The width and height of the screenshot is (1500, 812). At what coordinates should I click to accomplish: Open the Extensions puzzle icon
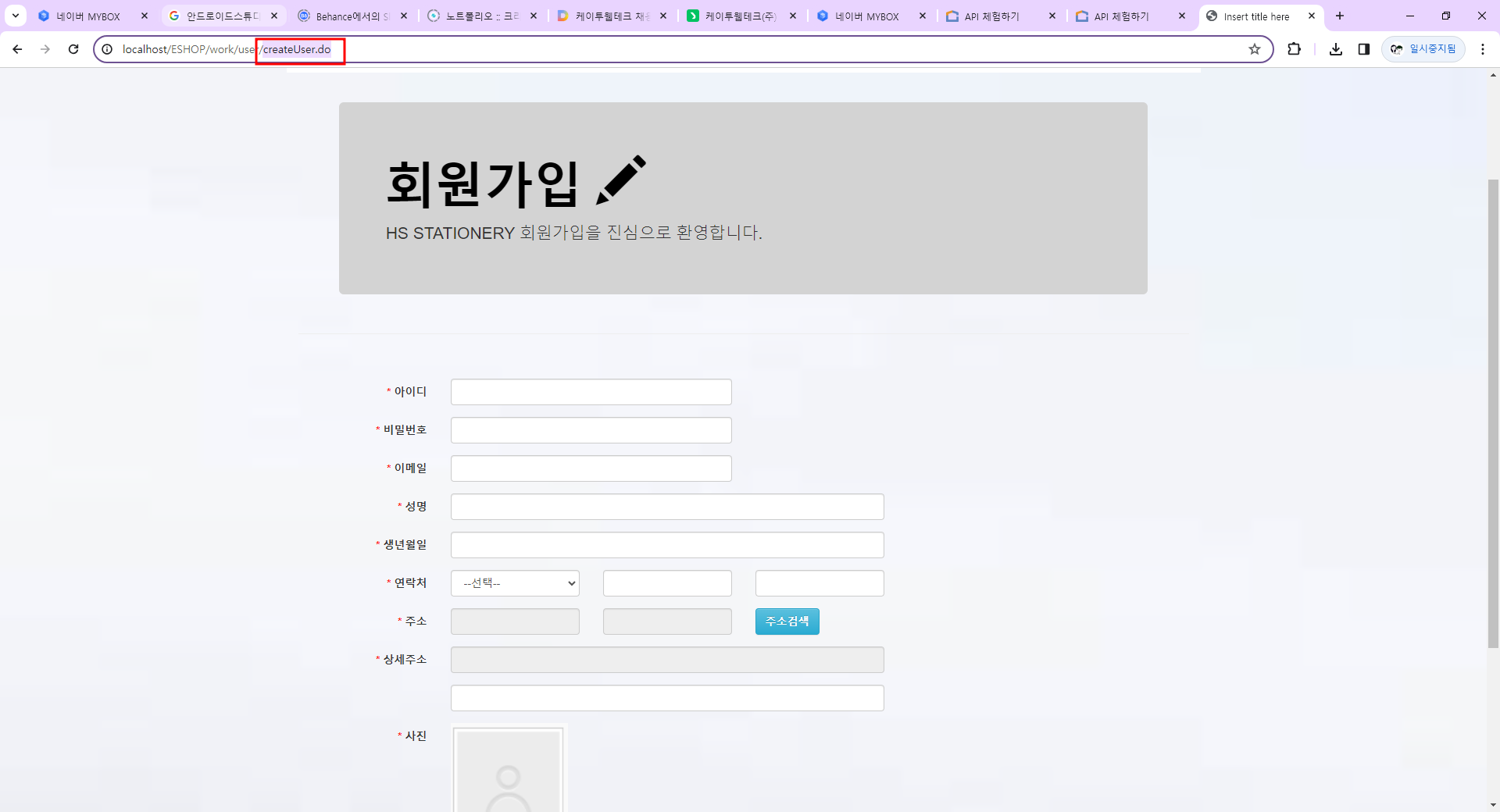click(1295, 49)
